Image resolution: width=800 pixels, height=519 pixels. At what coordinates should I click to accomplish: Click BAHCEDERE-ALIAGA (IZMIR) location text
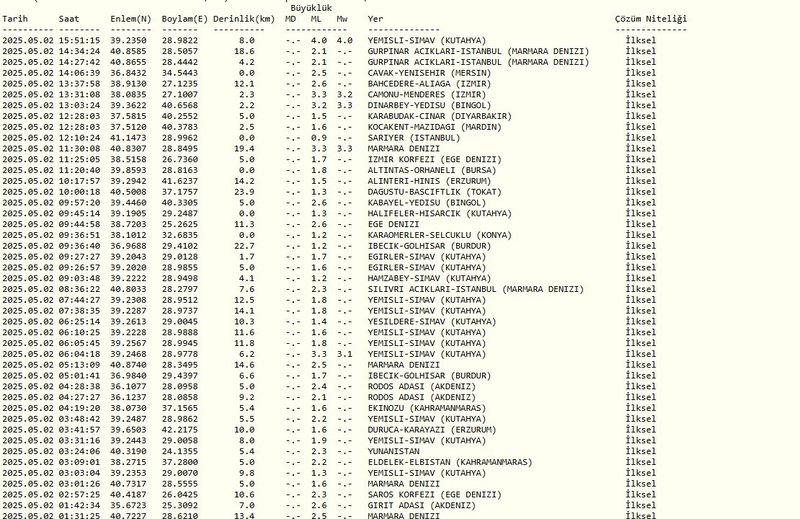click(429, 84)
